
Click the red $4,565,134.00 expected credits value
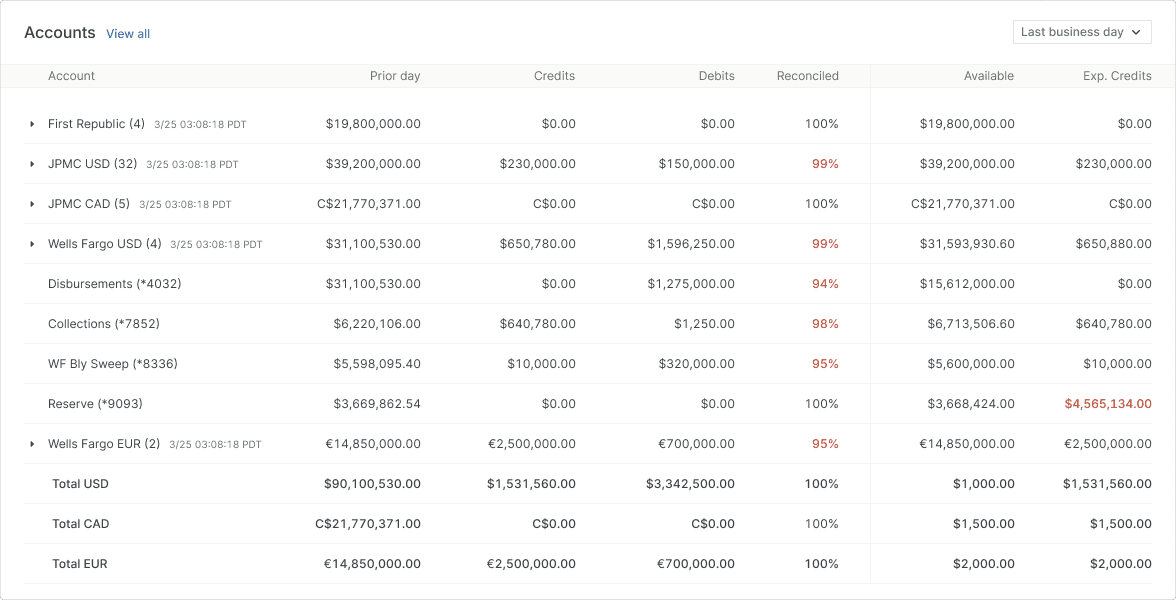pyautogui.click(x=1107, y=404)
